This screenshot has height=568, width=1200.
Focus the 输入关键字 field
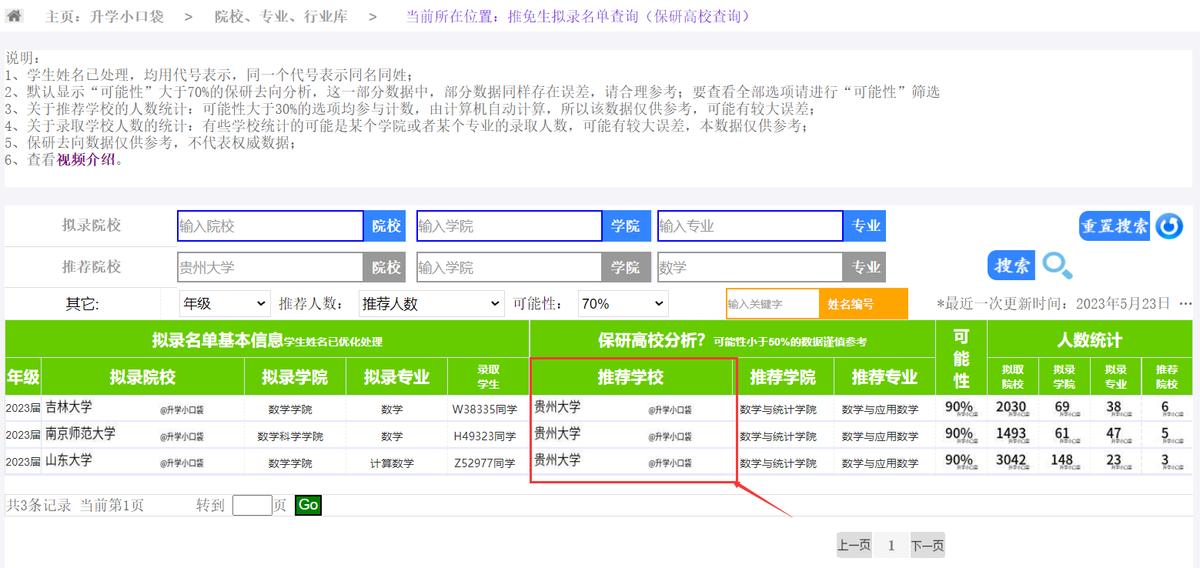coord(773,304)
